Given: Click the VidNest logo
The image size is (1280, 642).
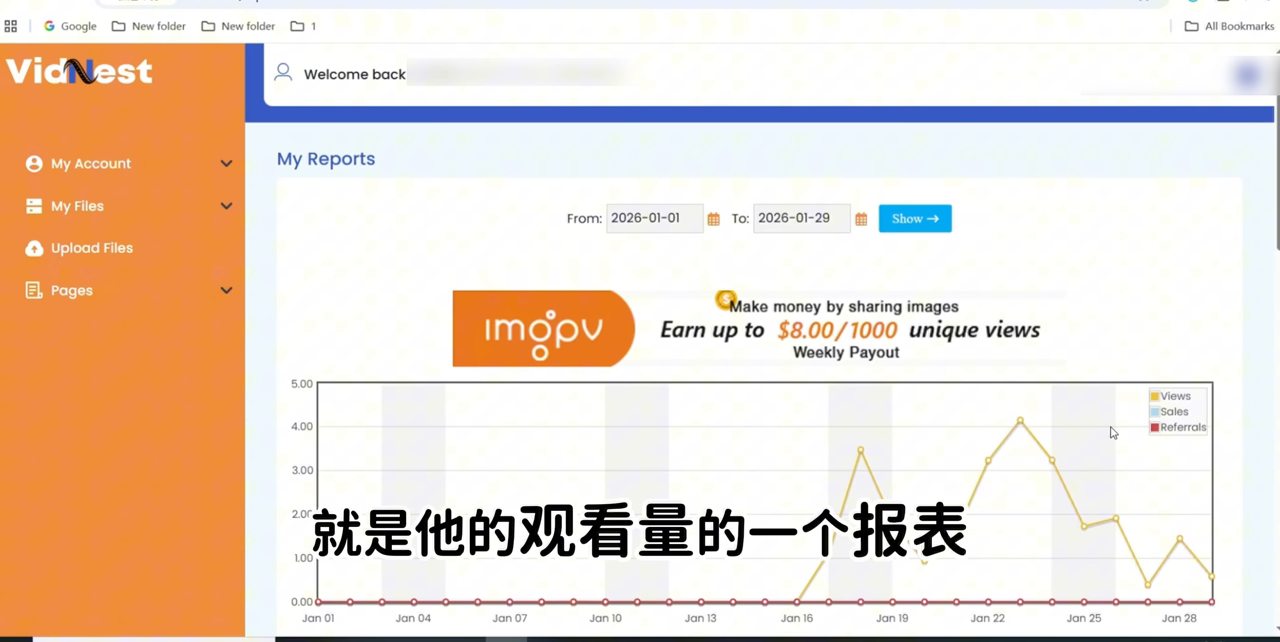Looking at the screenshot, I should 79,71.
